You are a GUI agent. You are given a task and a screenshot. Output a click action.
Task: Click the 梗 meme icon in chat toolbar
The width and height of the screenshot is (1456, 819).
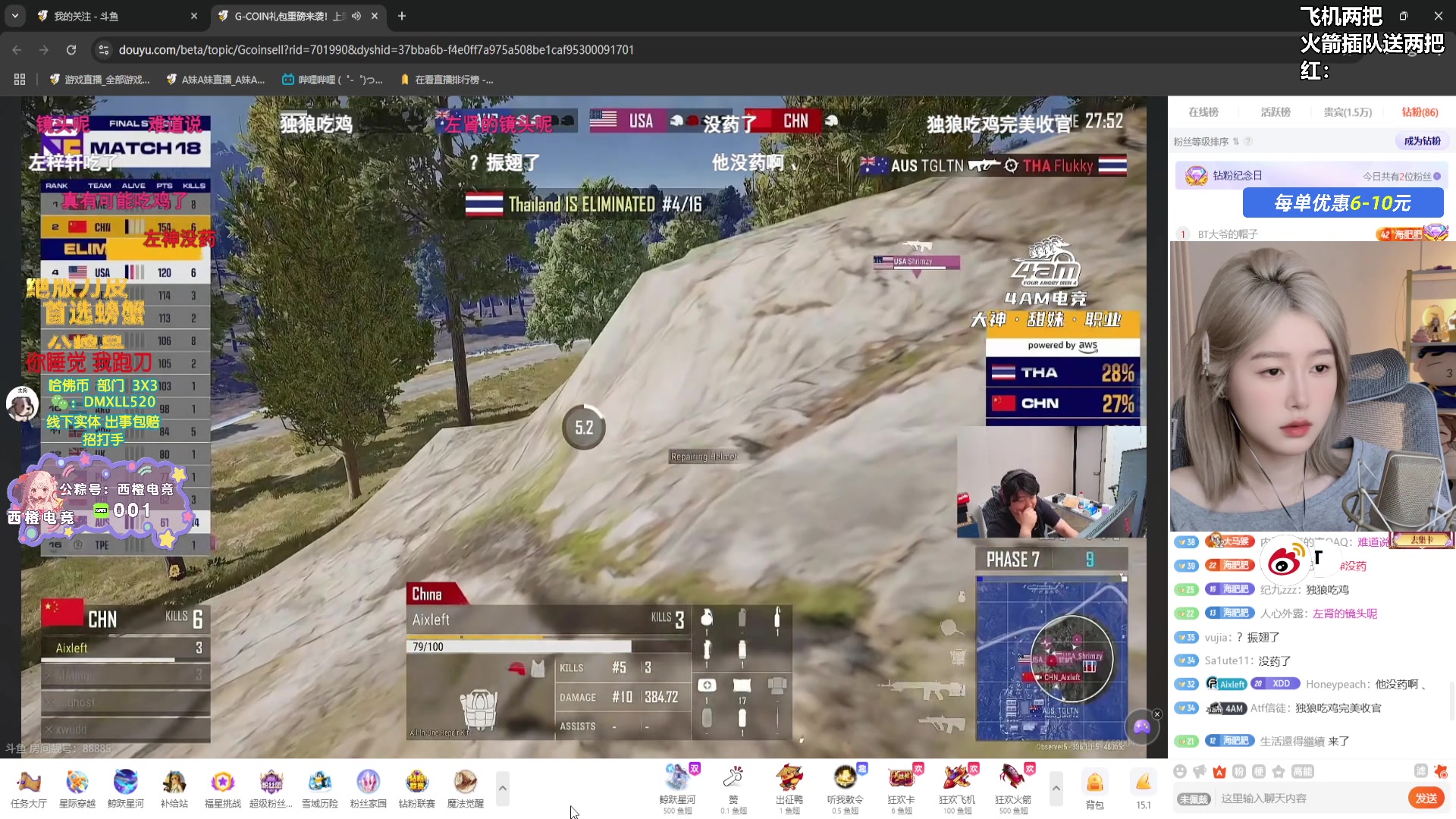coord(1258,771)
